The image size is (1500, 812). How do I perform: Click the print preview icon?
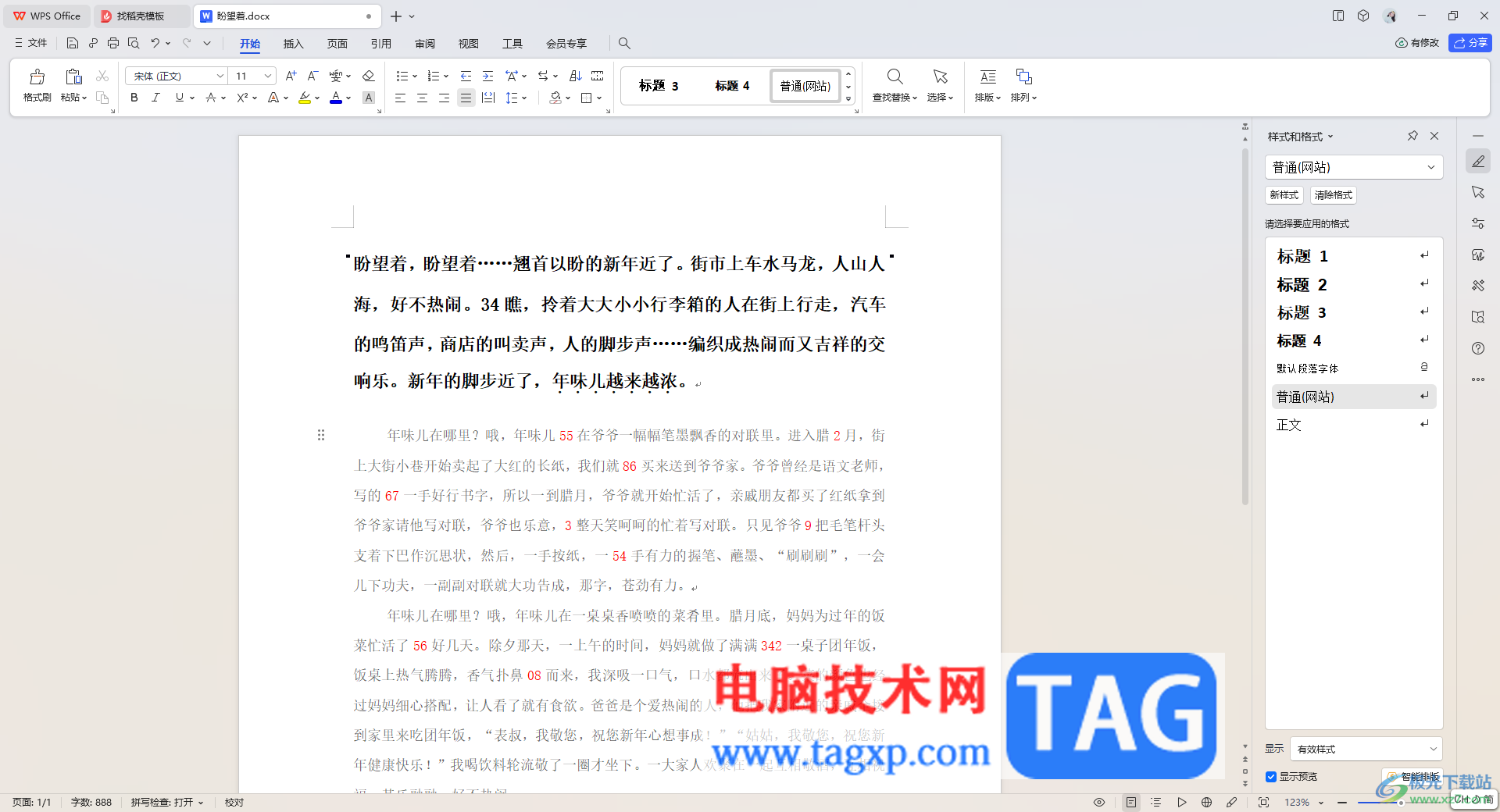pyautogui.click(x=134, y=43)
